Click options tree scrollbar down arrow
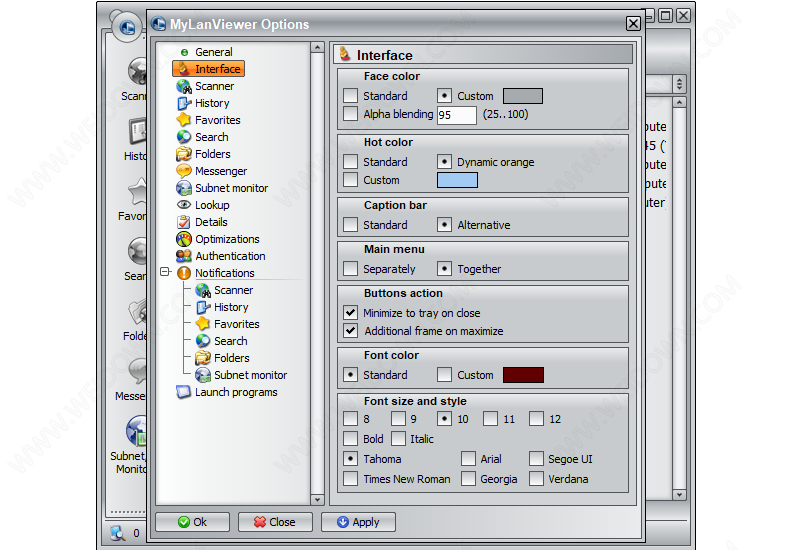 click(x=317, y=500)
